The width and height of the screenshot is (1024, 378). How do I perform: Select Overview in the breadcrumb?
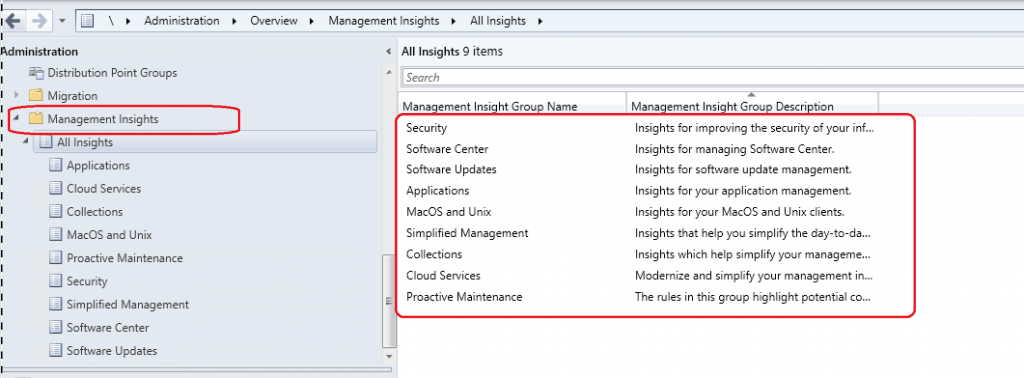click(274, 21)
